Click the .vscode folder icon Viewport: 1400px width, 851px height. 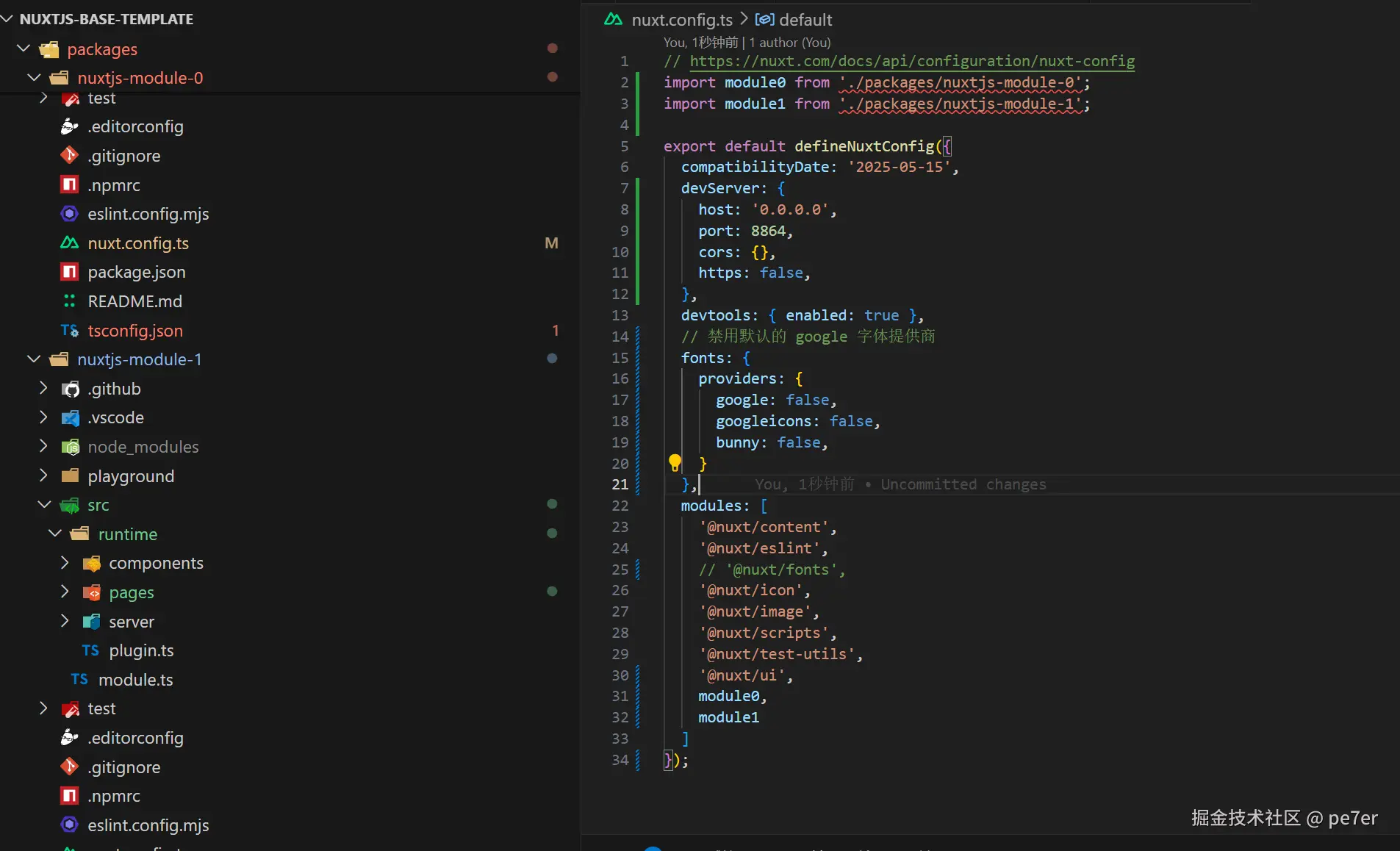coord(71,417)
